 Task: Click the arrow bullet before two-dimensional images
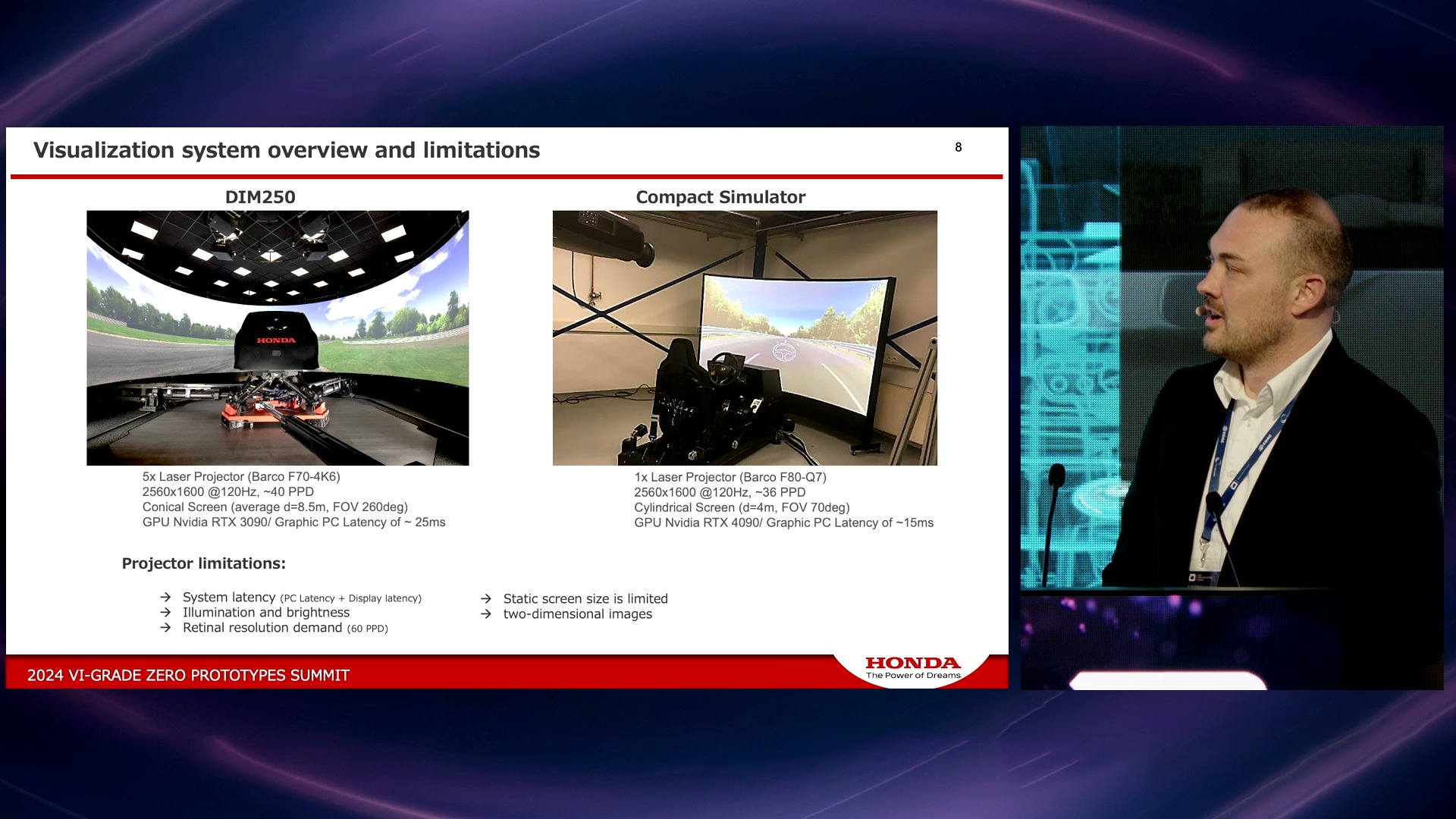tap(486, 614)
